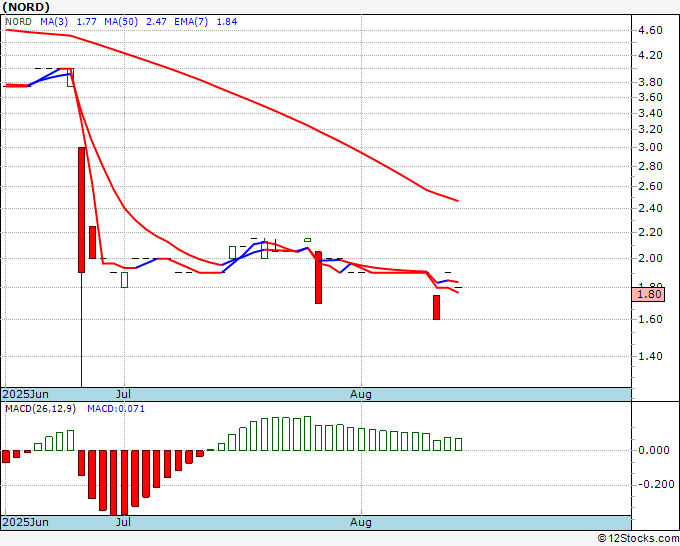Click the highlighted 1.80 current price tag
This screenshot has height=546, width=680.
pos(648,294)
